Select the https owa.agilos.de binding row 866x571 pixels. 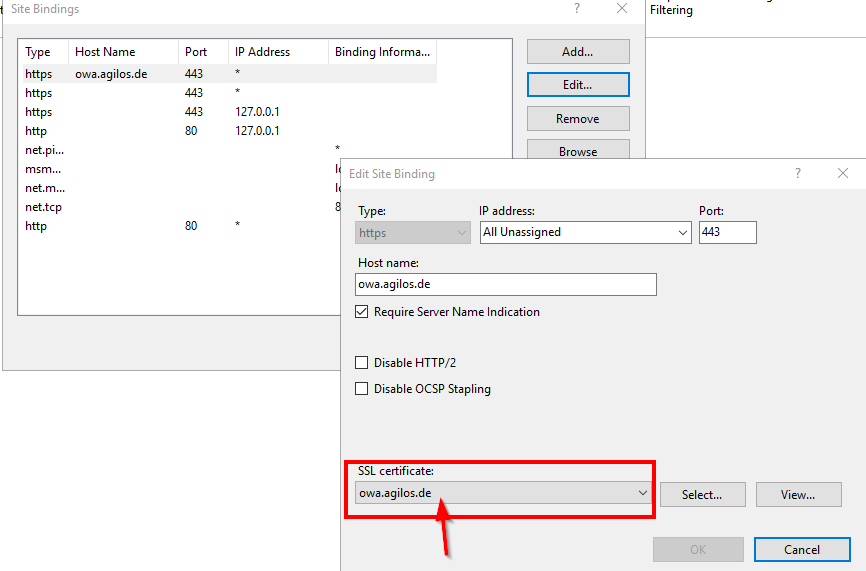pos(228,73)
